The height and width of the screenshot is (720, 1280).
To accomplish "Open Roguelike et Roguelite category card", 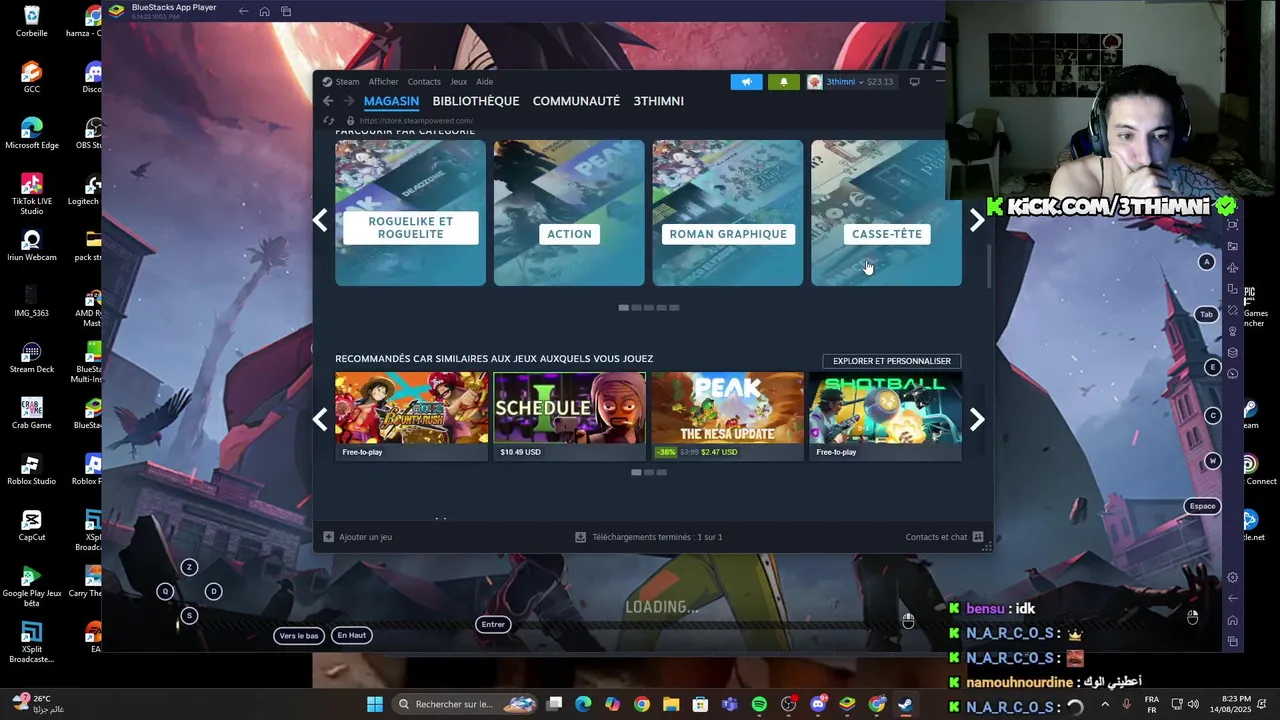I will click(x=410, y=213).
